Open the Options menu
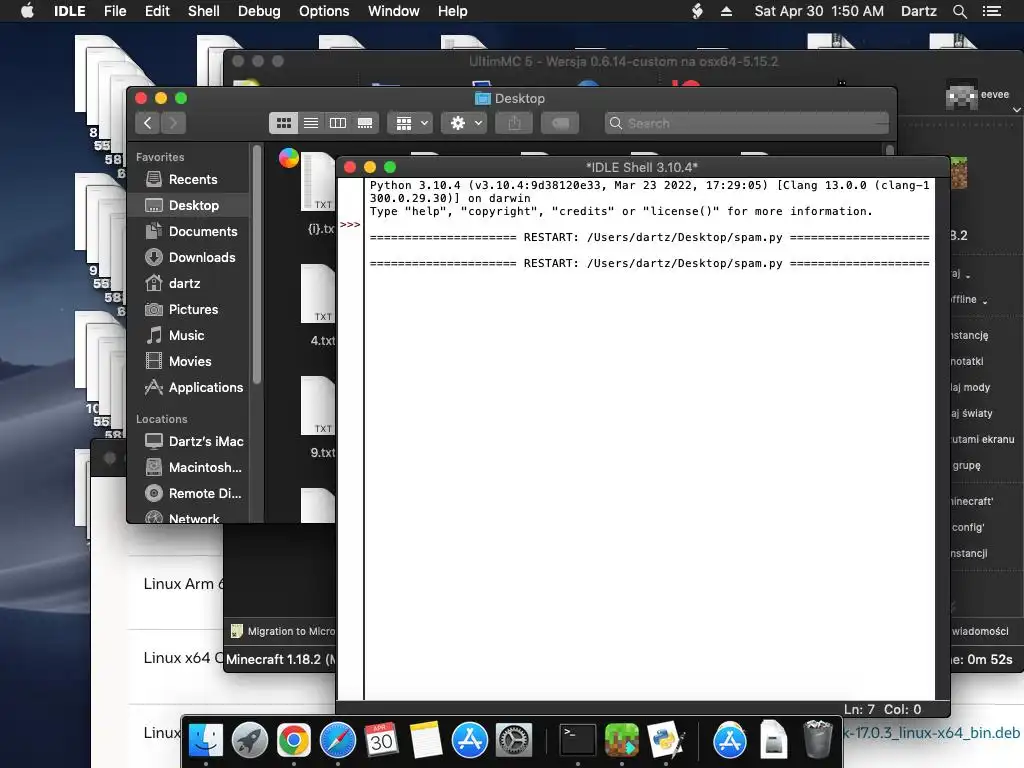1024x768 pixels. [x=324, y=11]
